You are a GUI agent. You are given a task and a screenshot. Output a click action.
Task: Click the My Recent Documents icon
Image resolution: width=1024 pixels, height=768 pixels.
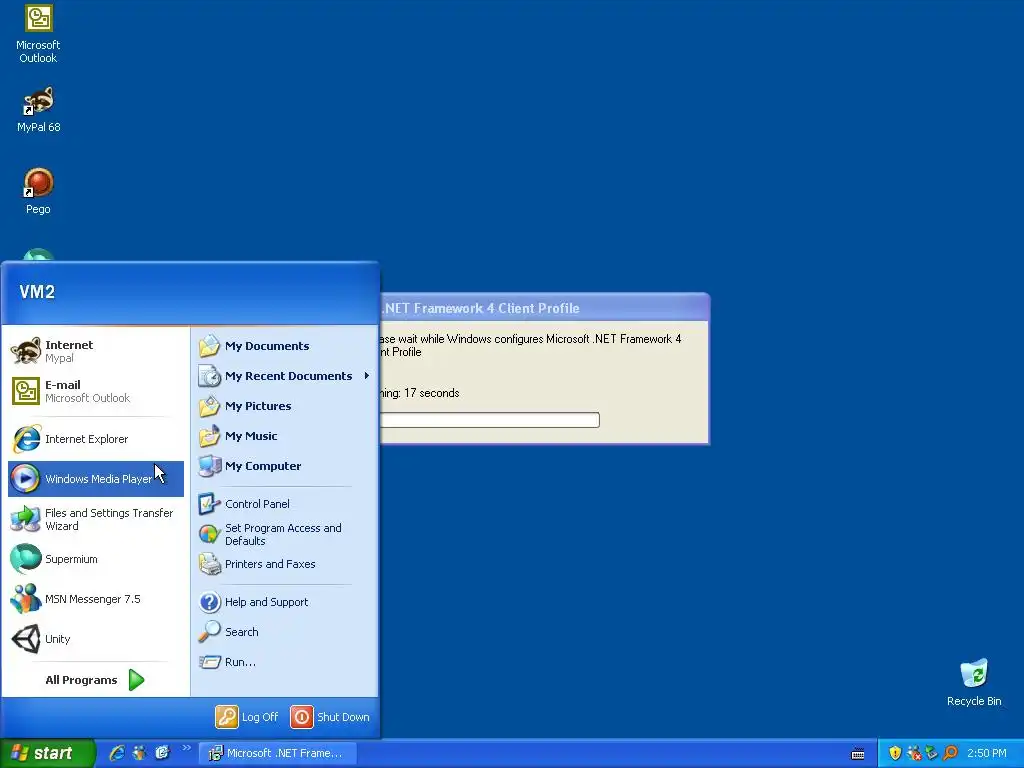210,376
